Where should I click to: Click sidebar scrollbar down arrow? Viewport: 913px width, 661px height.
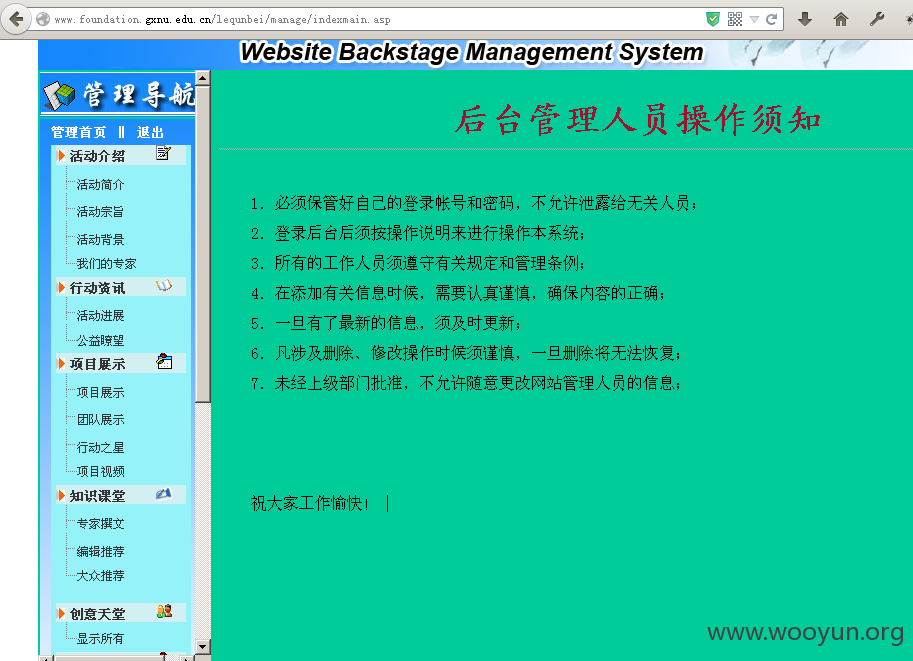[203, 646]
